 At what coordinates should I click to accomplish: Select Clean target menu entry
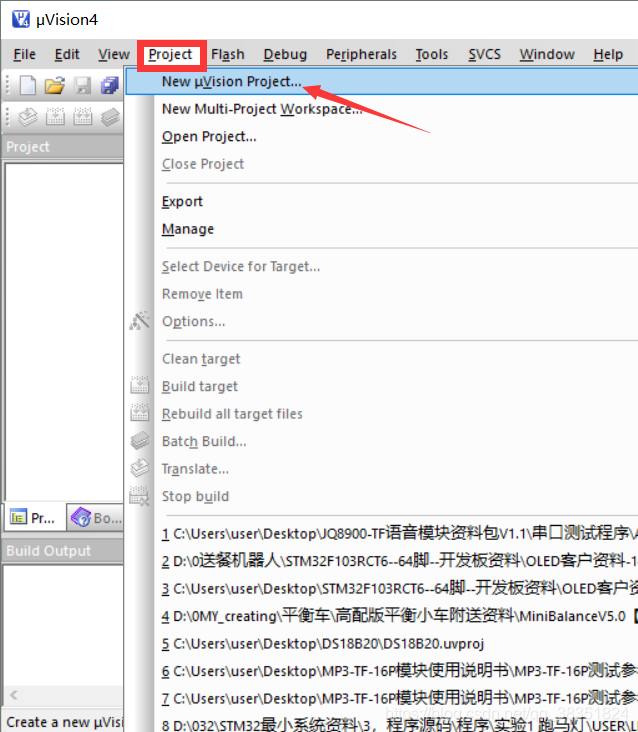click(x=382, y=359)
